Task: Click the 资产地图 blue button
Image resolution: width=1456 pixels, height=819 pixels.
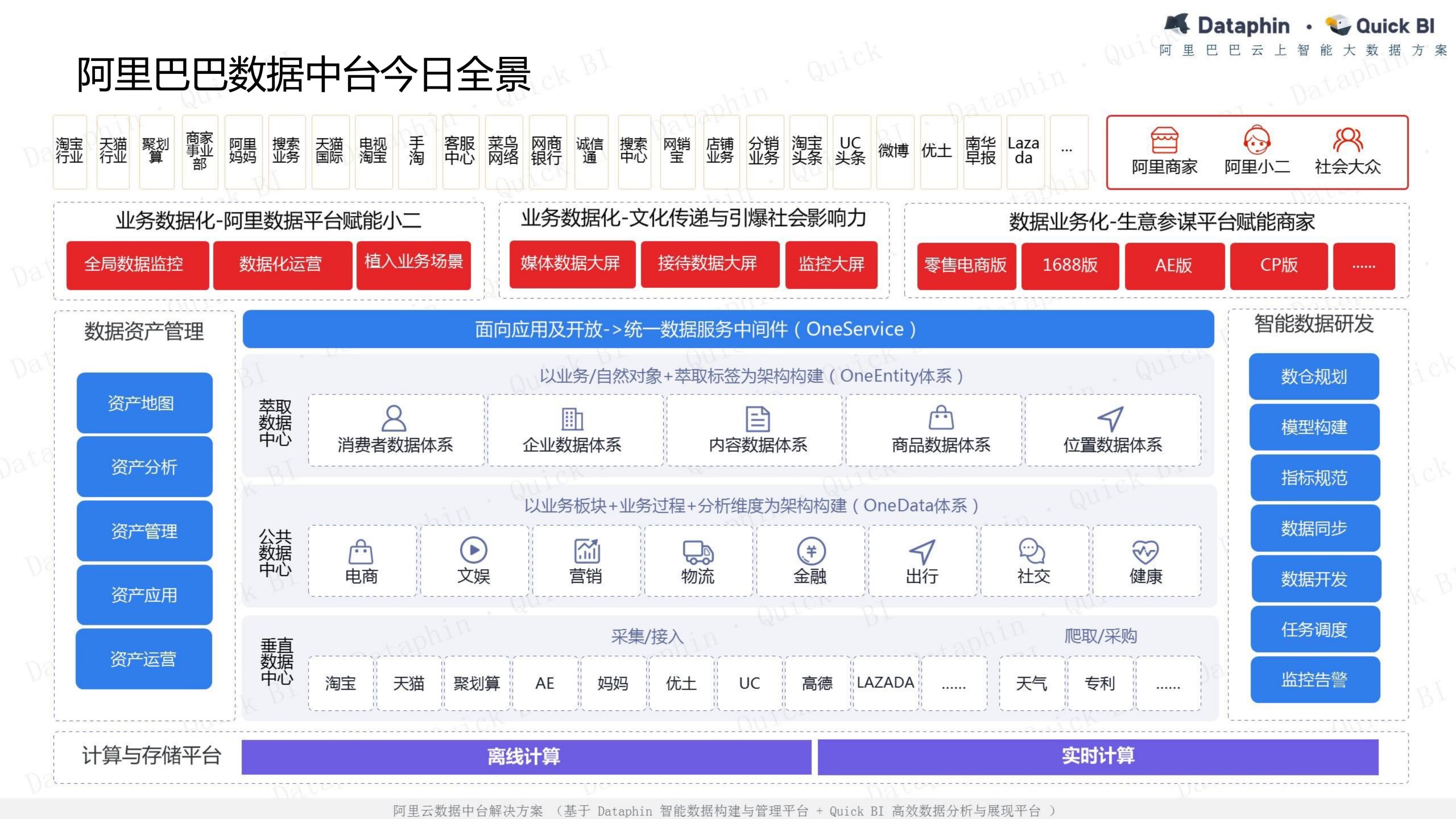Action: pyautogui.click(x=144, y=403)
